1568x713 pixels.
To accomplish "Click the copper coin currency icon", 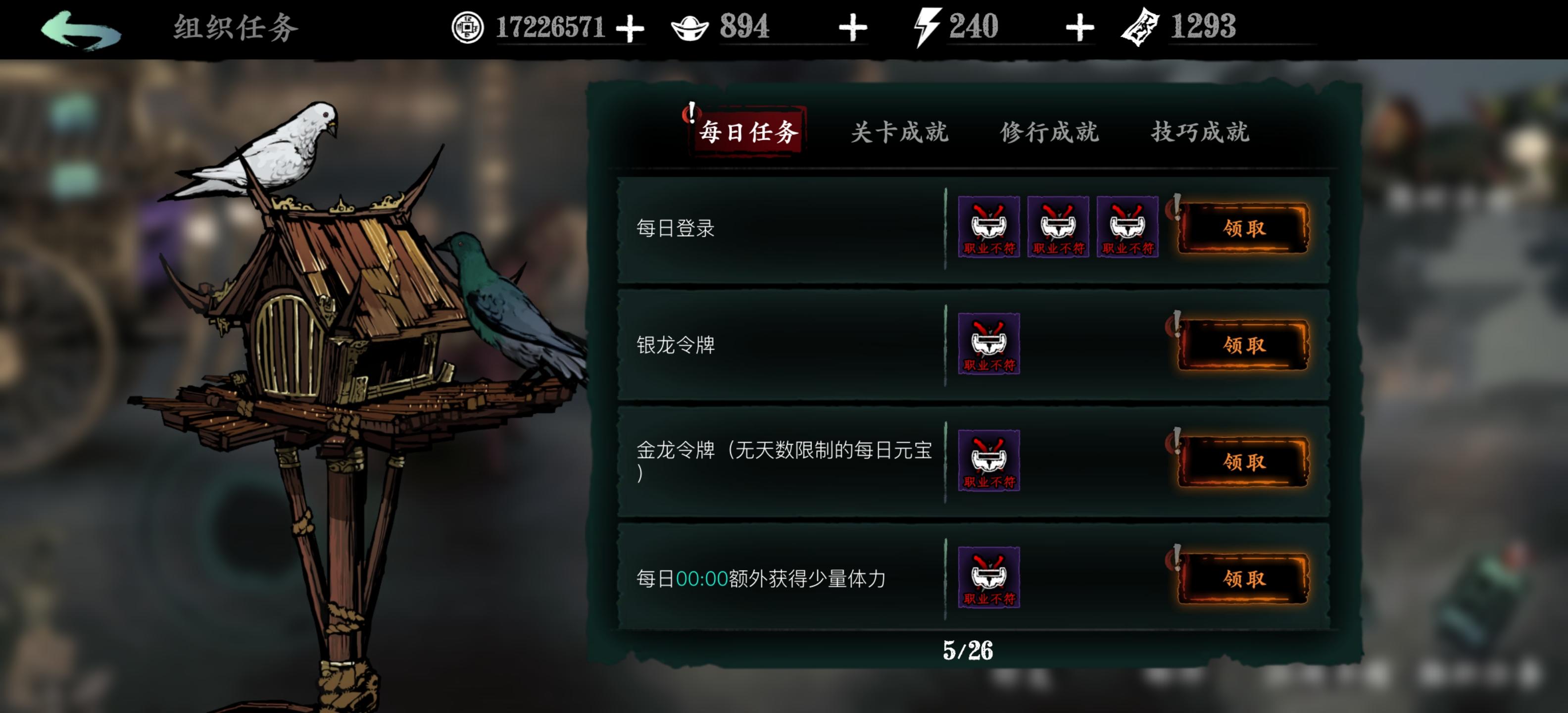I will [x=467, y=27].
